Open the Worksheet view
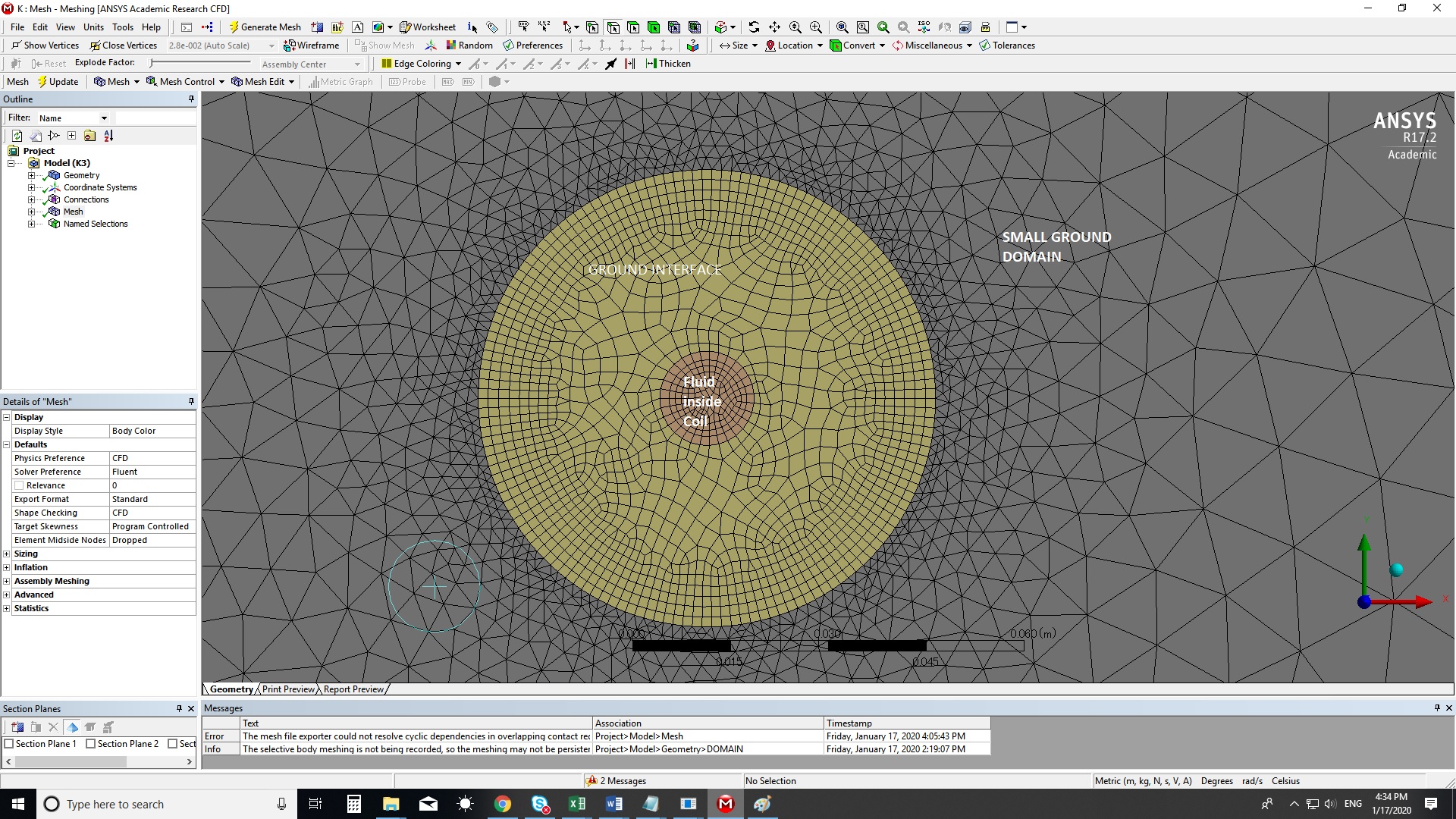This screenshot has height=819, width=1456. click(428, 27)
